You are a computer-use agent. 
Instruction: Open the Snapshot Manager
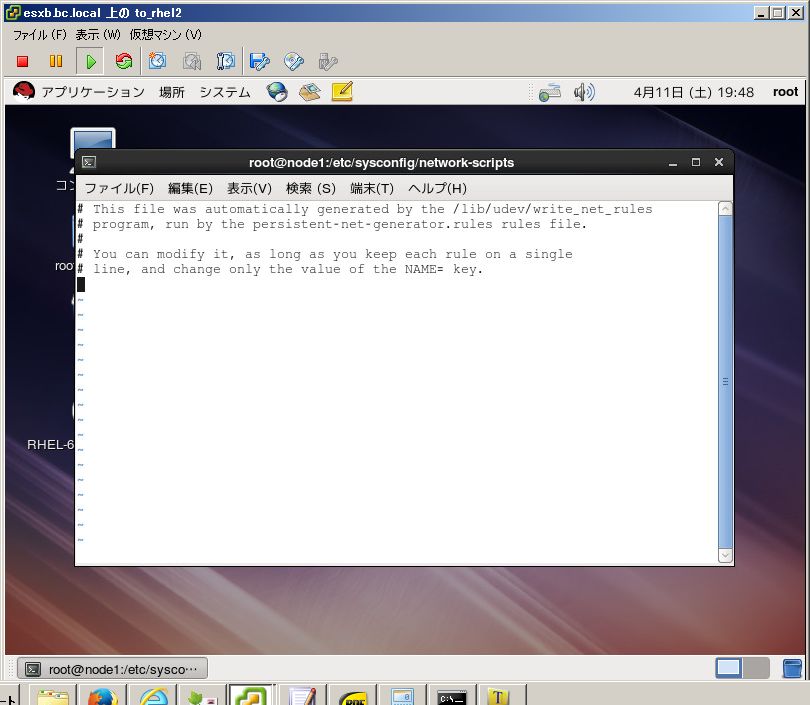(x=226, y=61)
